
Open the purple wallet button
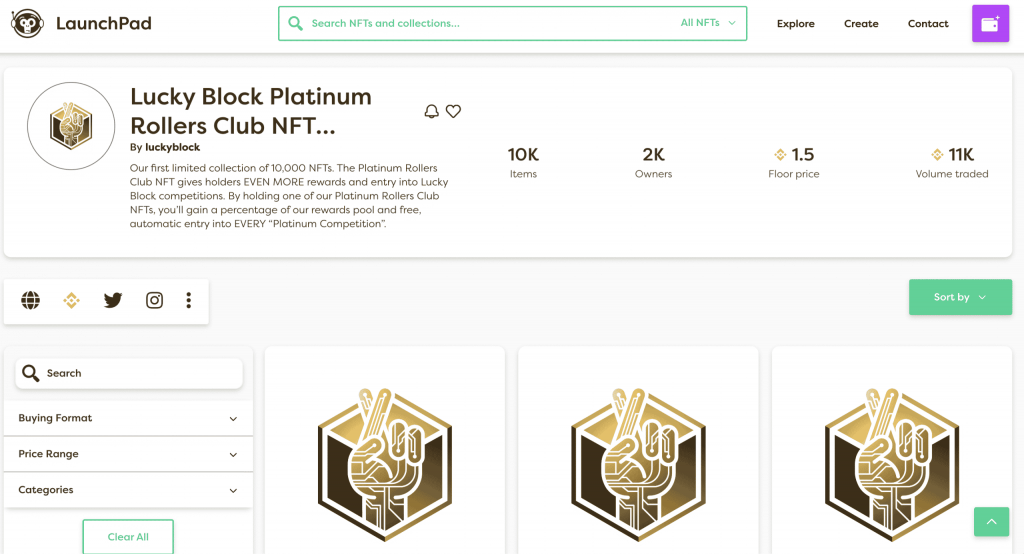[x=990, y=24]
